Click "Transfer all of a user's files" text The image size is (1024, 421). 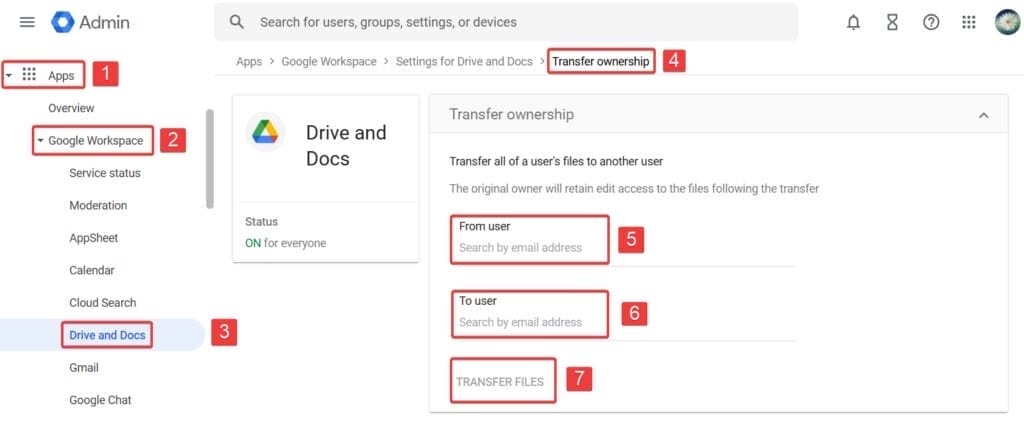coord(556,161)
